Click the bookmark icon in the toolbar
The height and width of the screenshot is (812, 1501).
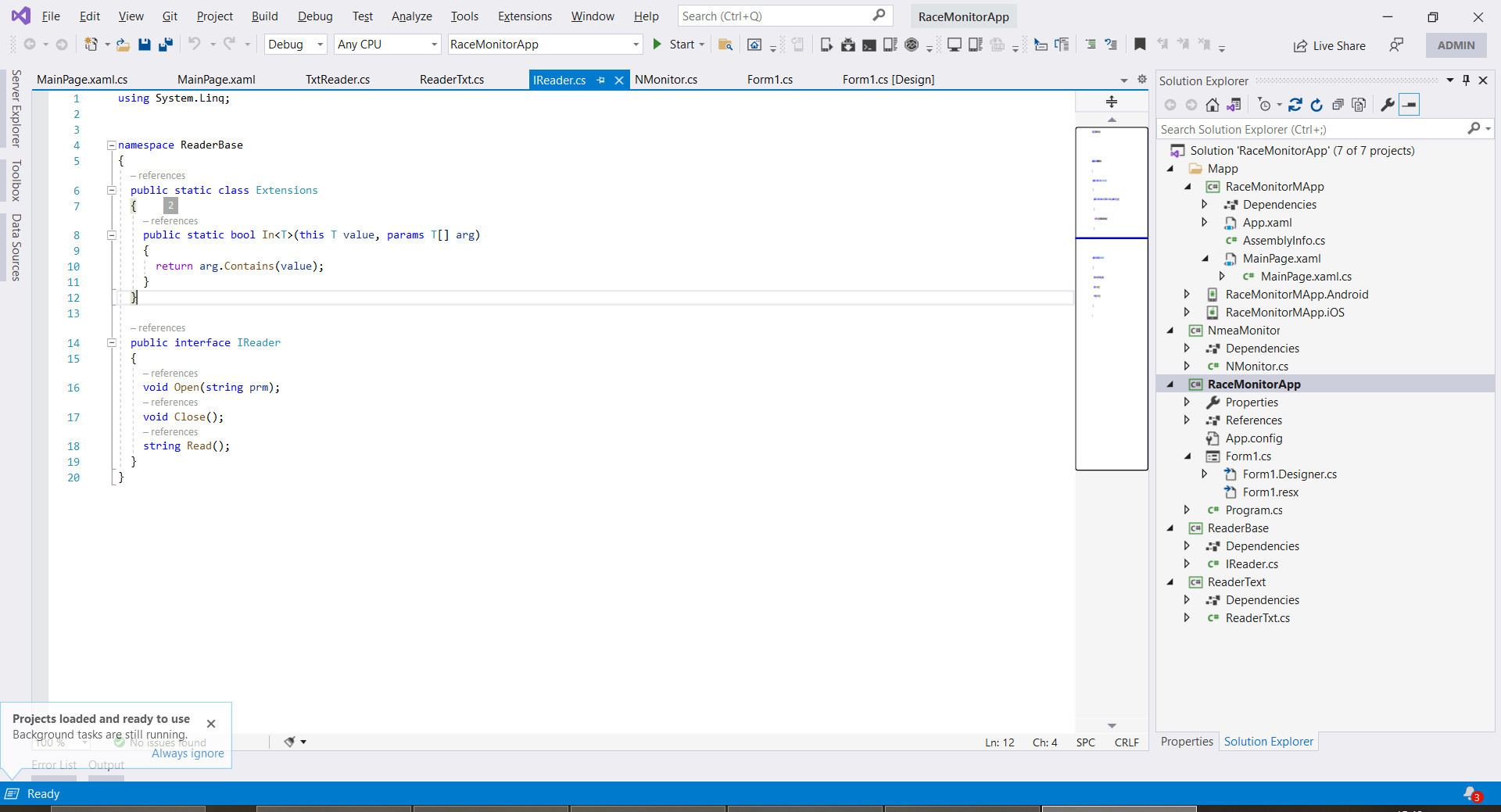tap(1140, 45)
